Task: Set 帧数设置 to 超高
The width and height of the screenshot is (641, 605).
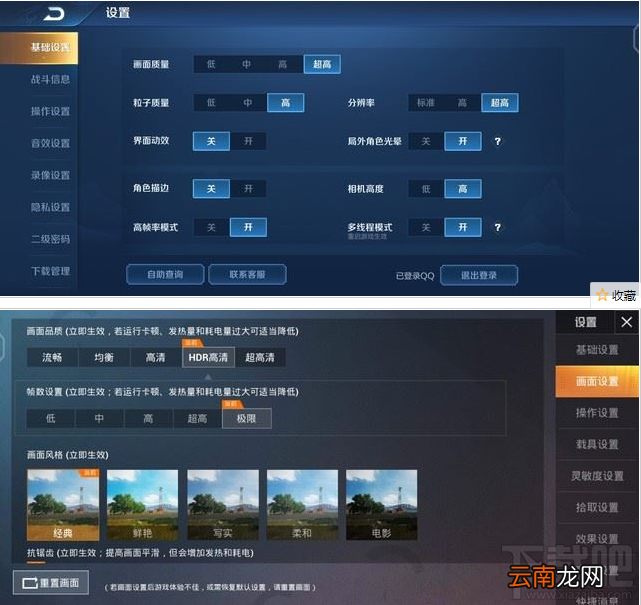Action: (197, 419)
